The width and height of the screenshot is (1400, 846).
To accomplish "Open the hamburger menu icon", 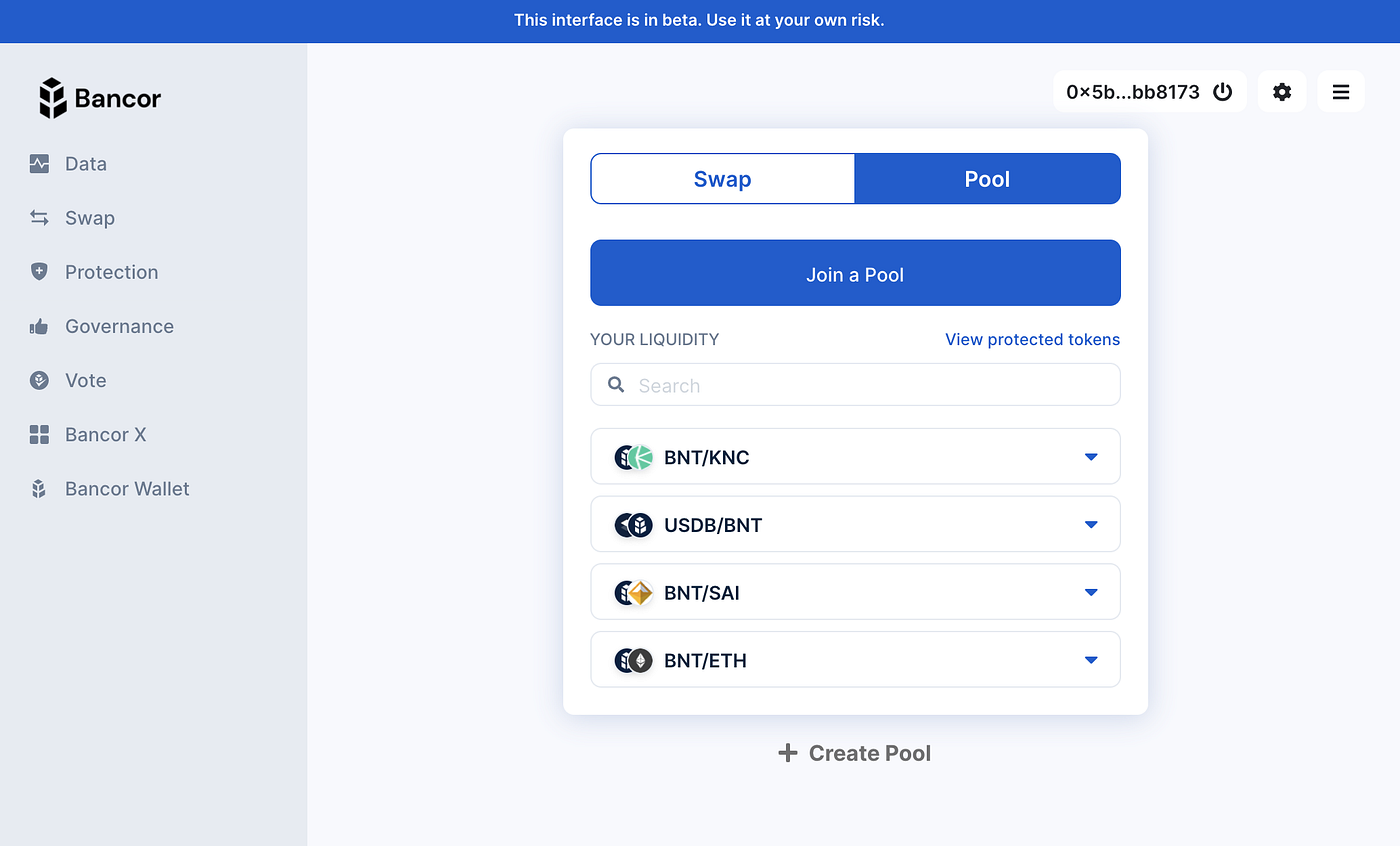I will click(x=1341, y=92).
